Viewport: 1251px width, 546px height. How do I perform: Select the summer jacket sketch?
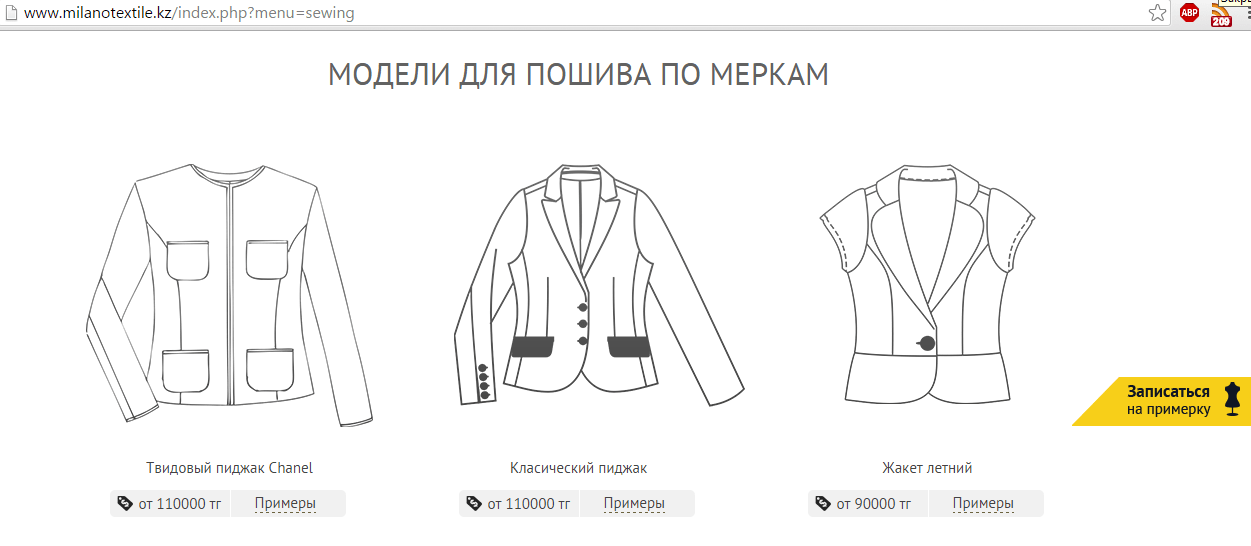(x=927, y=284)
